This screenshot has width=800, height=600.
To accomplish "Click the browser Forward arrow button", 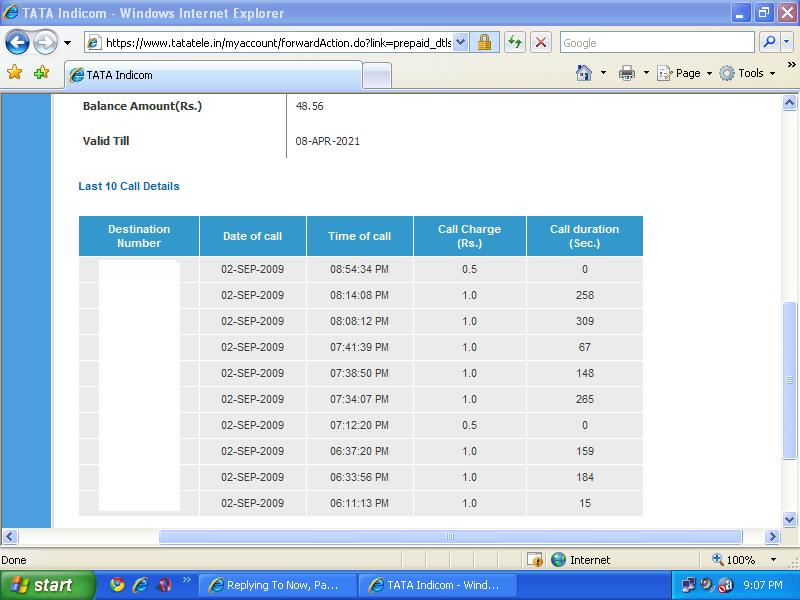I will (45, 43).
